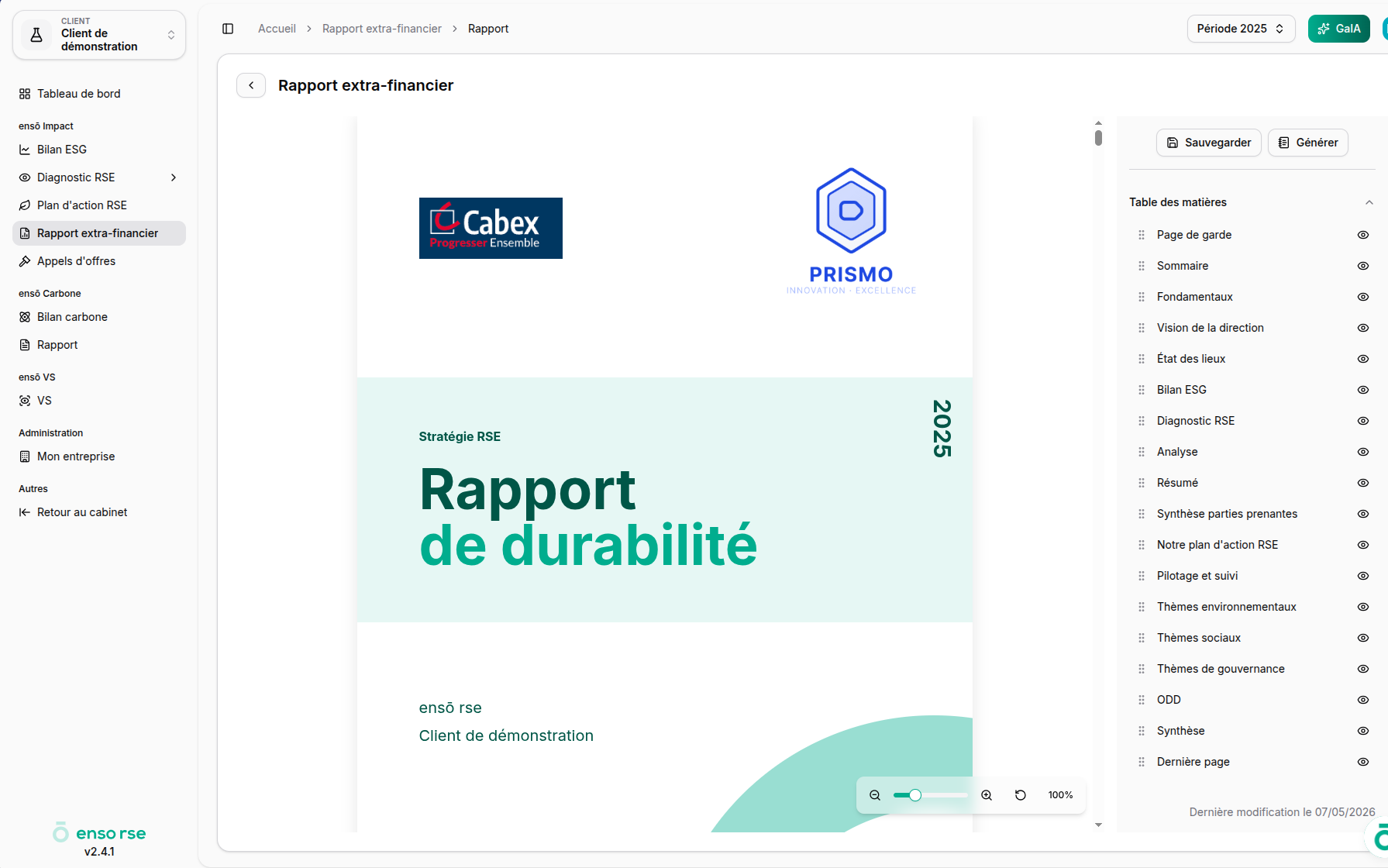Click the zoom in magnifier icon
This screenshot has height=868, width=1388.
[x=987, y=795]
